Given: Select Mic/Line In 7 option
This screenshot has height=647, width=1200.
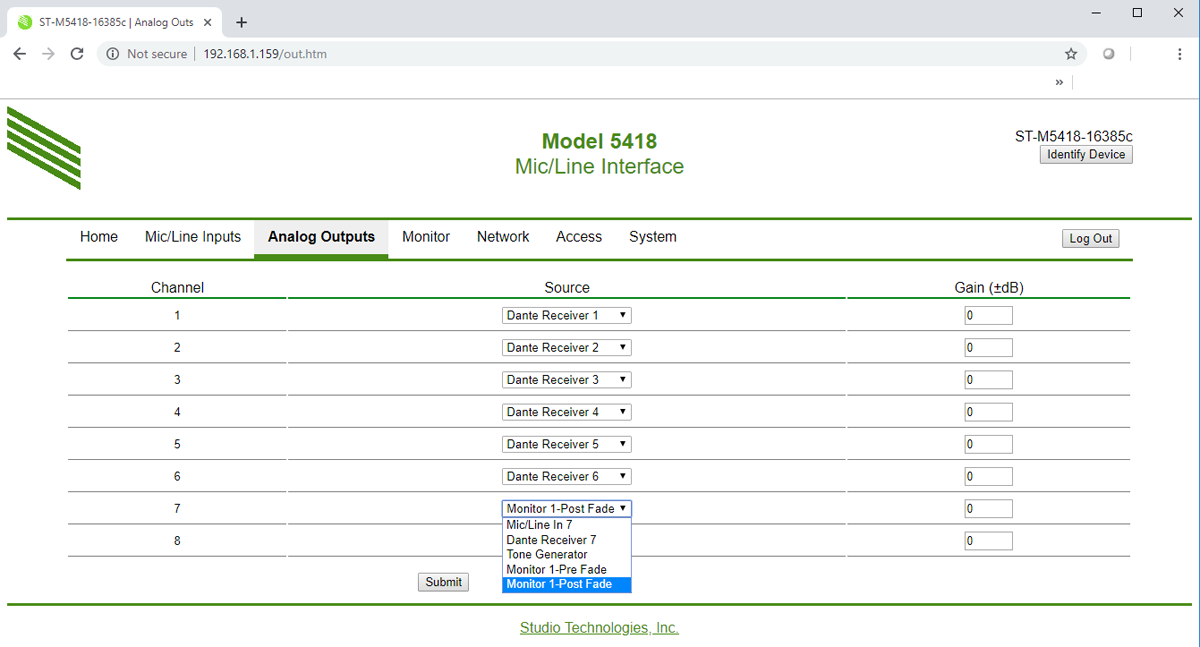Looking at the screenshot, I should click(539, 525).
